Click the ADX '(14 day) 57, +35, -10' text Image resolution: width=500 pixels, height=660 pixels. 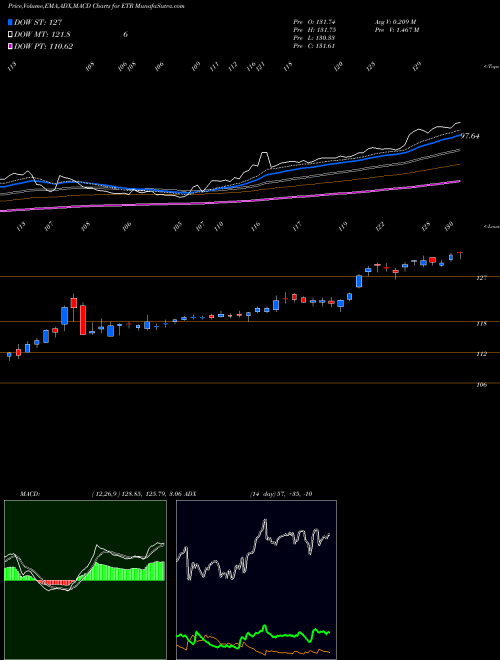[281, 494]
